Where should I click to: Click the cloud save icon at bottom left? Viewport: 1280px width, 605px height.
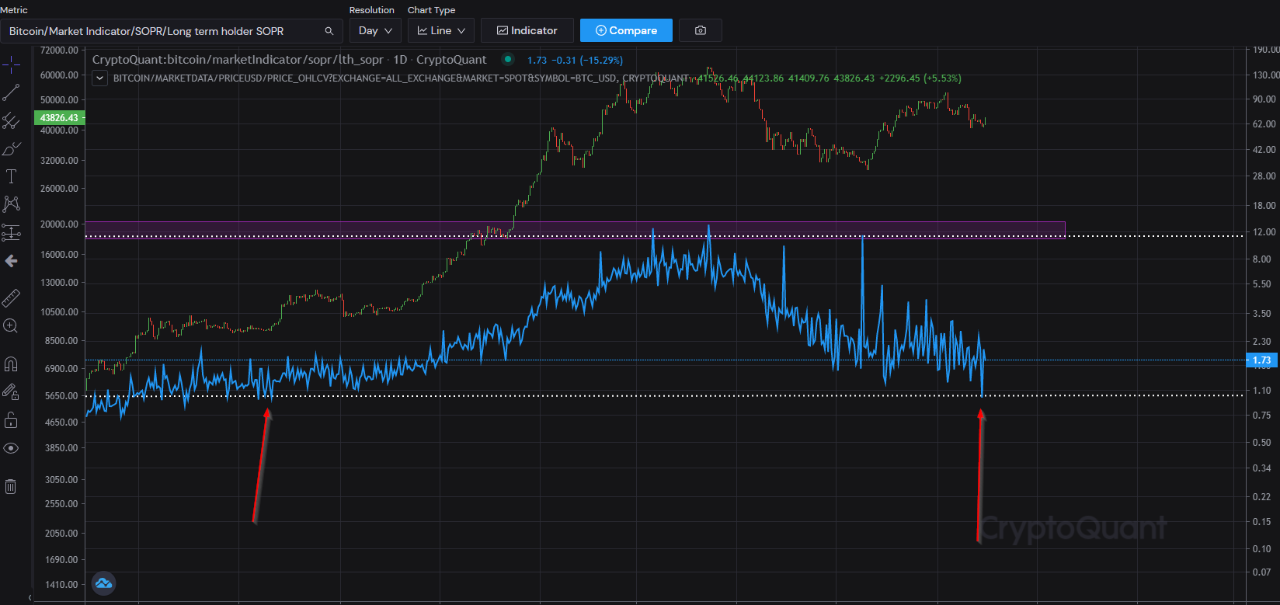point(103,583)
